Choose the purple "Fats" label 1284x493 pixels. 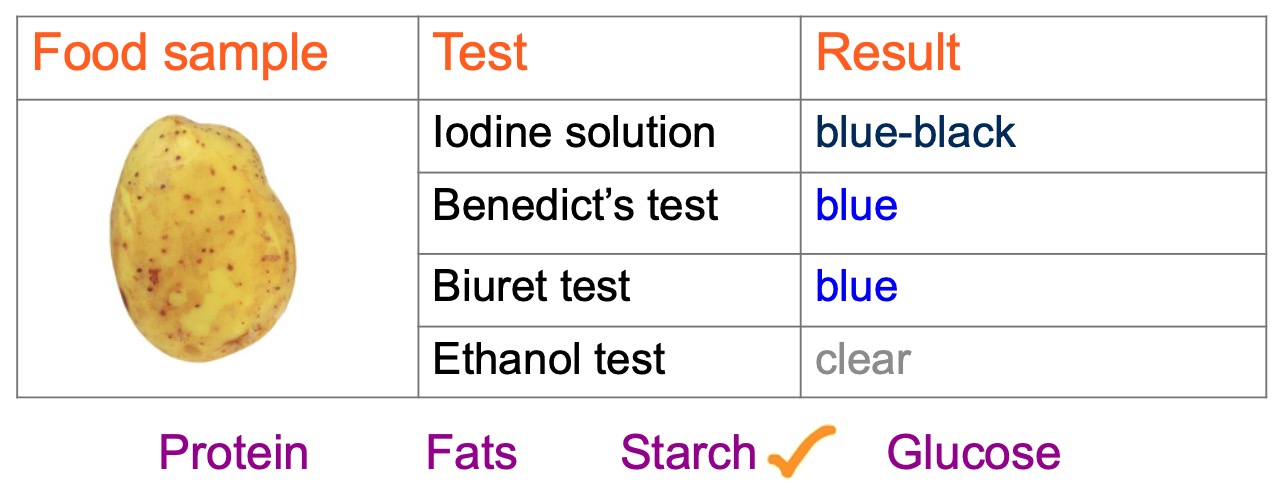coord(471,453)
